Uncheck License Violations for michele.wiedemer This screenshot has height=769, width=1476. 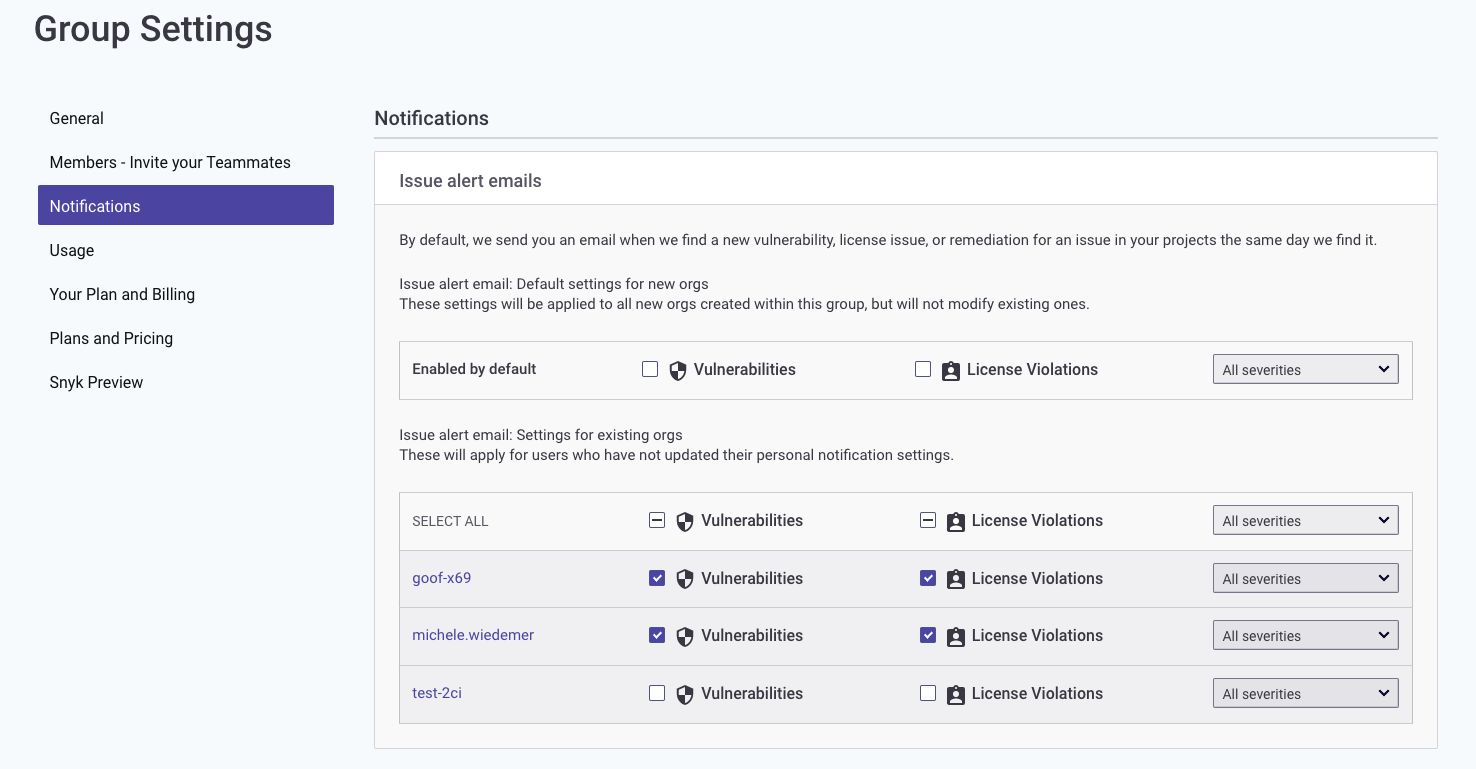928,635
